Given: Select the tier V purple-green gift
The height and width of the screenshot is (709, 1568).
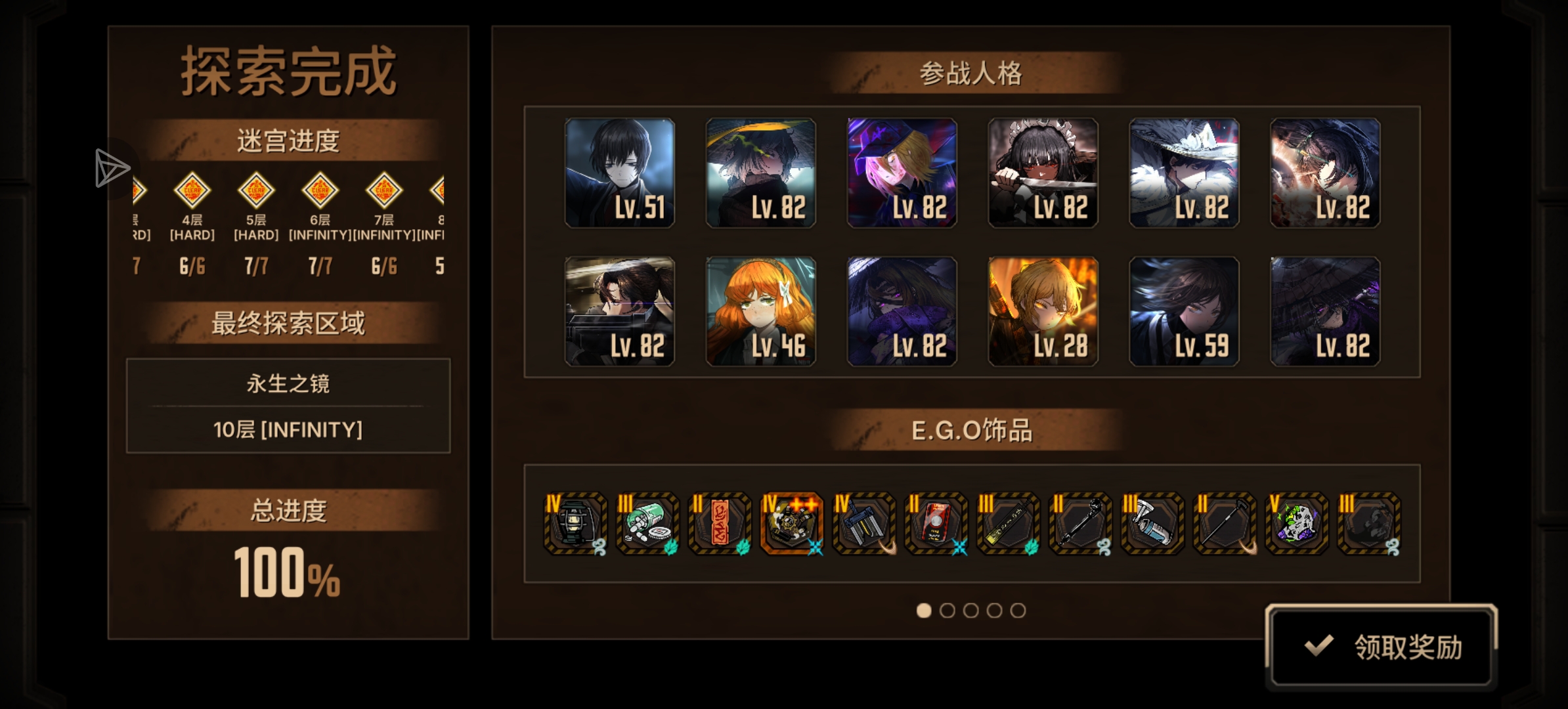Looking at the screenshot, I should (1297, 524).
